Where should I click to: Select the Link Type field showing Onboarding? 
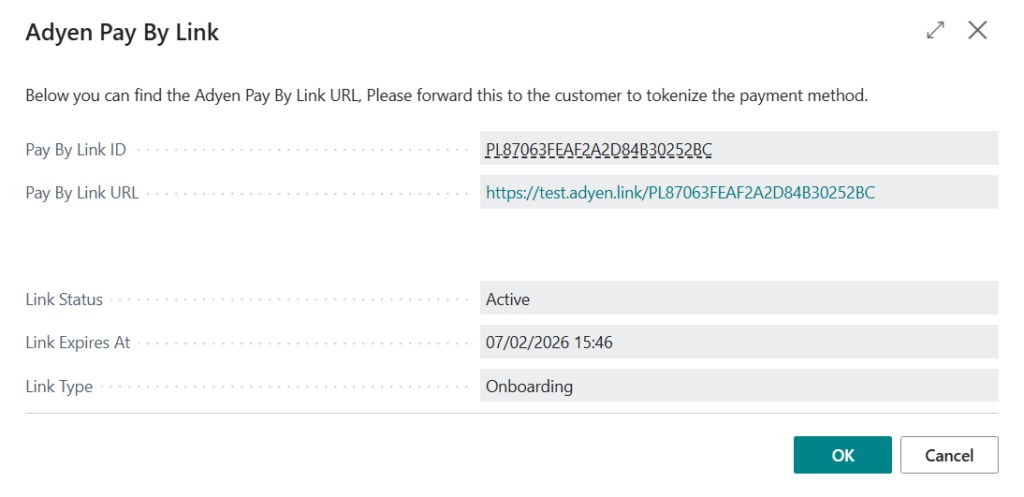[x=739, y=386]
